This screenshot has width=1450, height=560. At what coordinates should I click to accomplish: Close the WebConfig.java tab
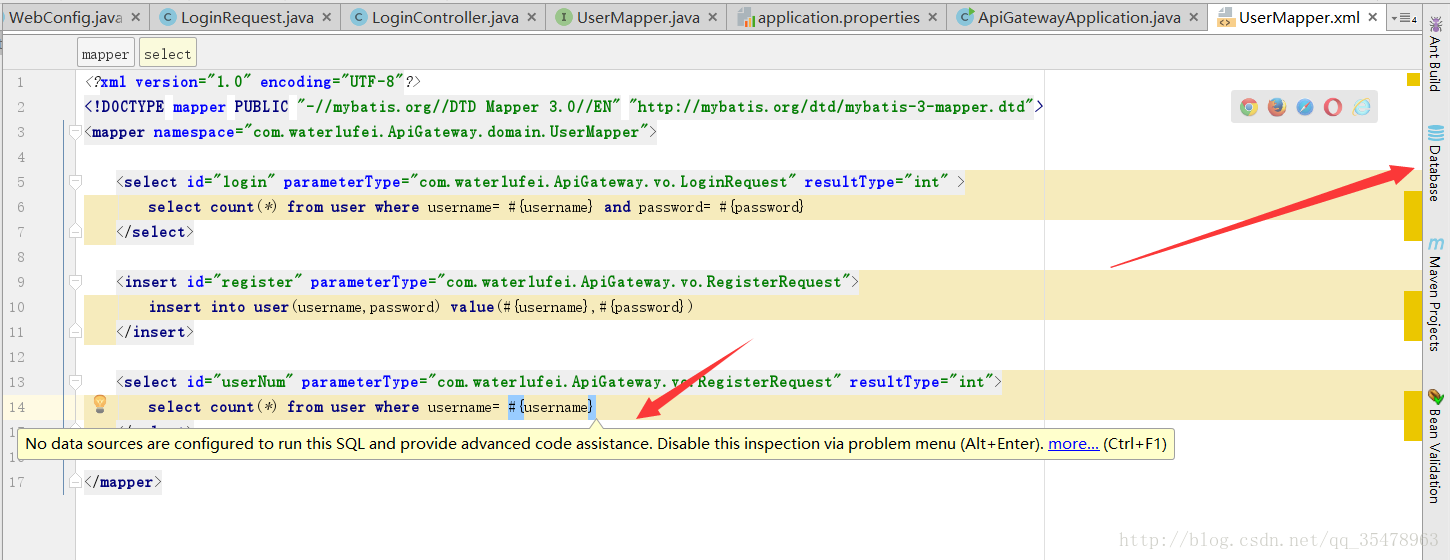pyautogui.click(x=136, y=18)
